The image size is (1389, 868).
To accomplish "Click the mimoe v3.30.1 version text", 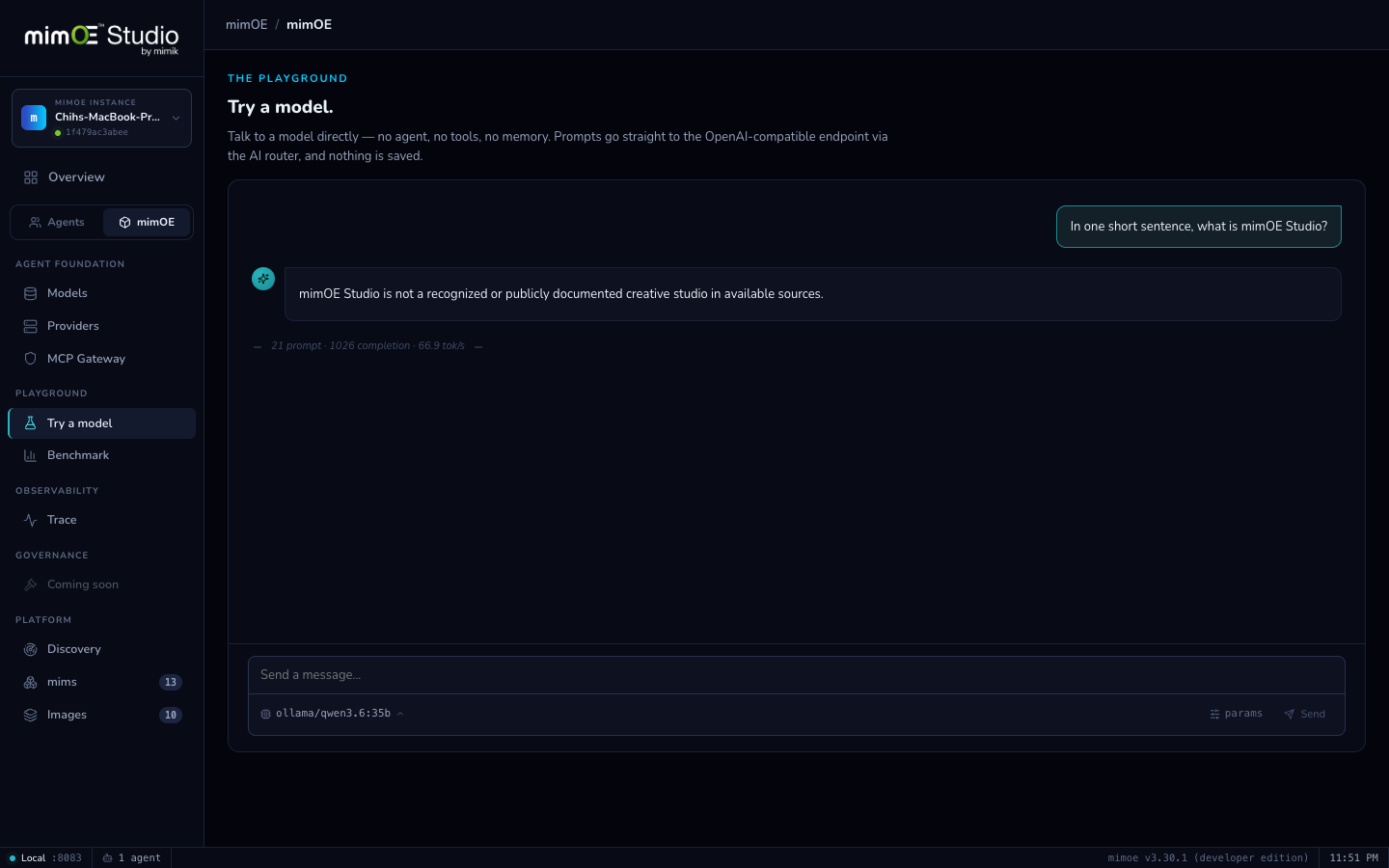I will tap(1208, 857).
